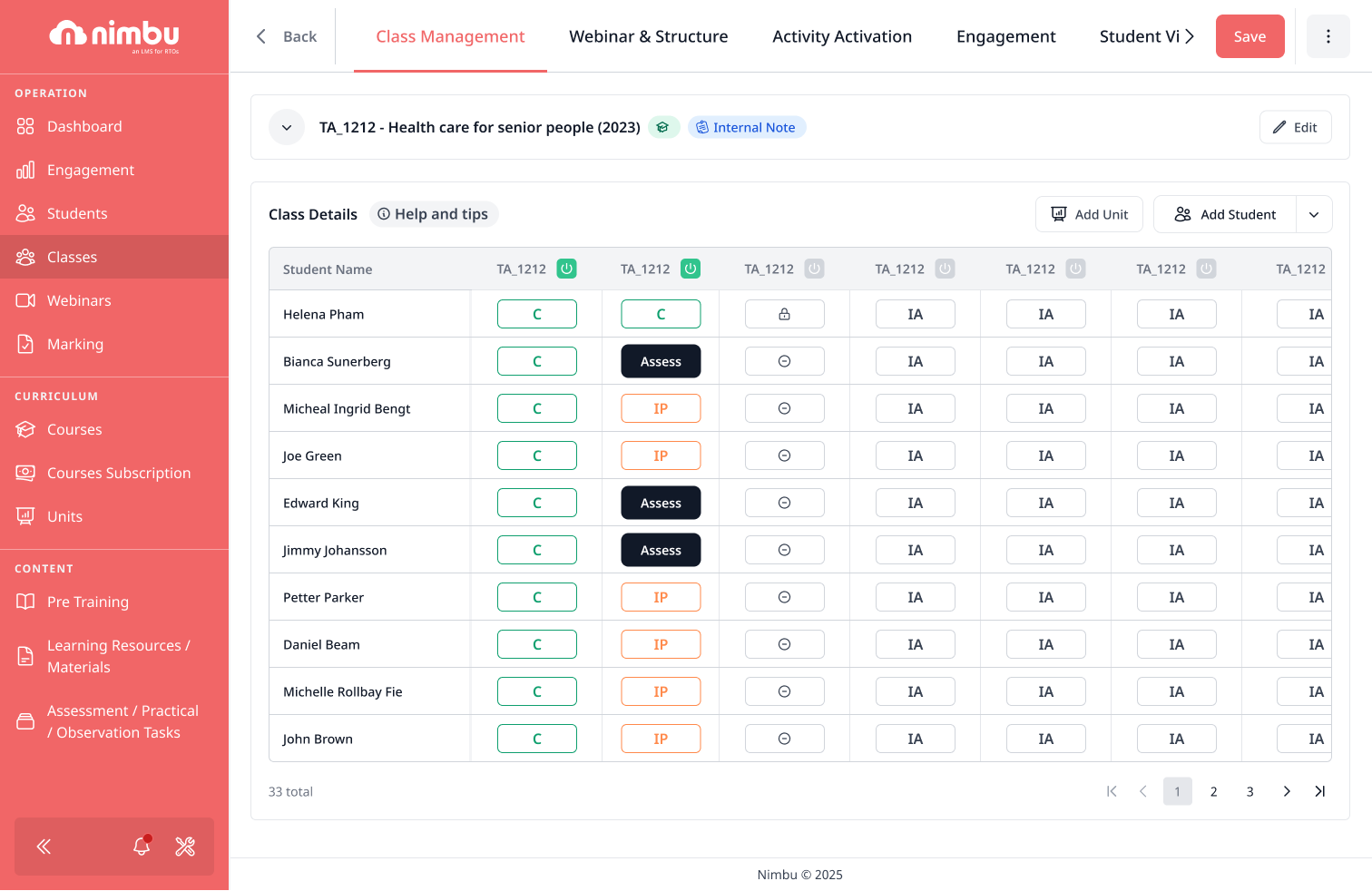The image size is (1372, 891).
Task: Click Assess for Edward King
Action: pyautogui.click(x=661, y=503)
